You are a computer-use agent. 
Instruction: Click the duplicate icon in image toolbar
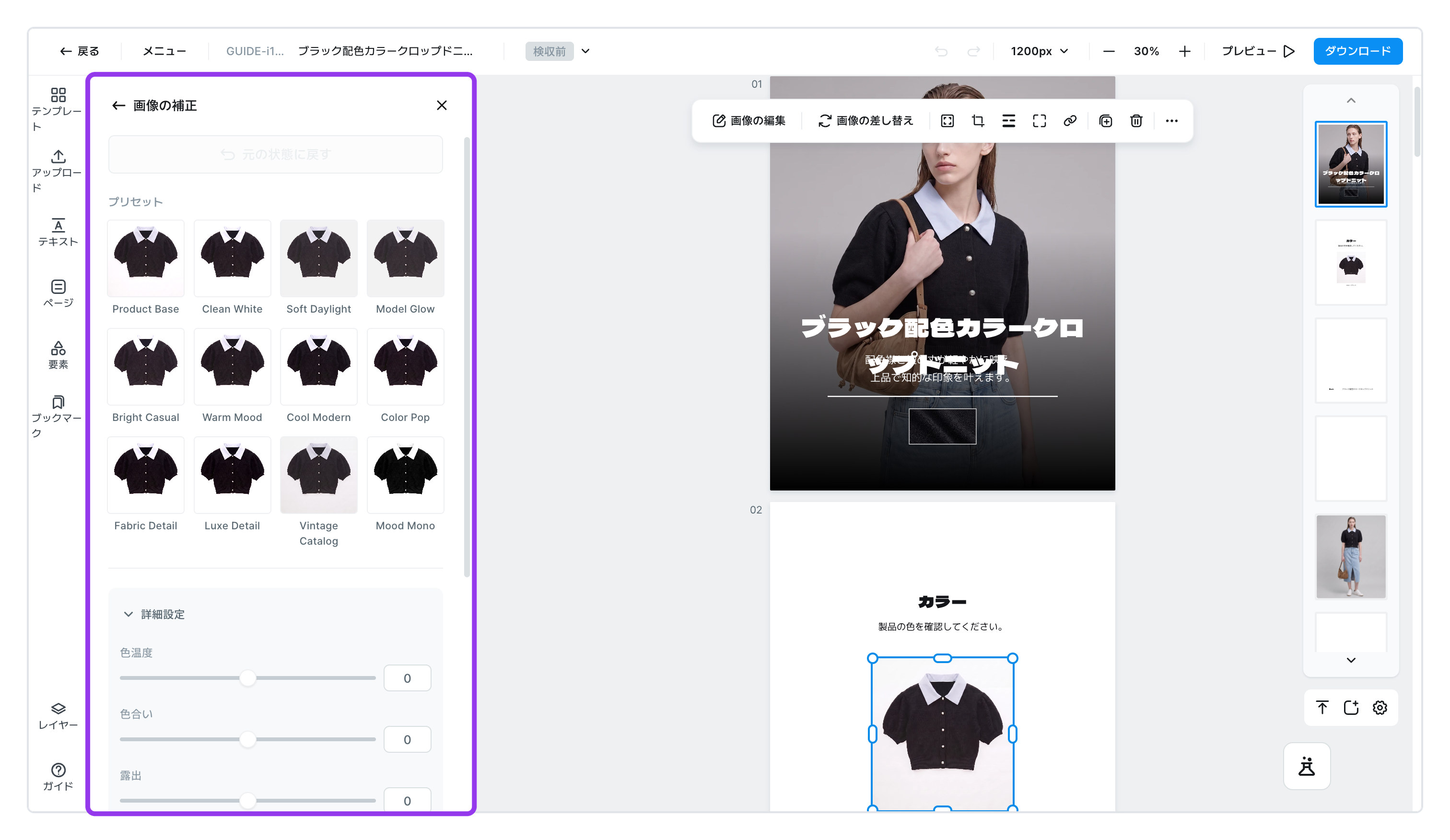[x=1105, y=121]
